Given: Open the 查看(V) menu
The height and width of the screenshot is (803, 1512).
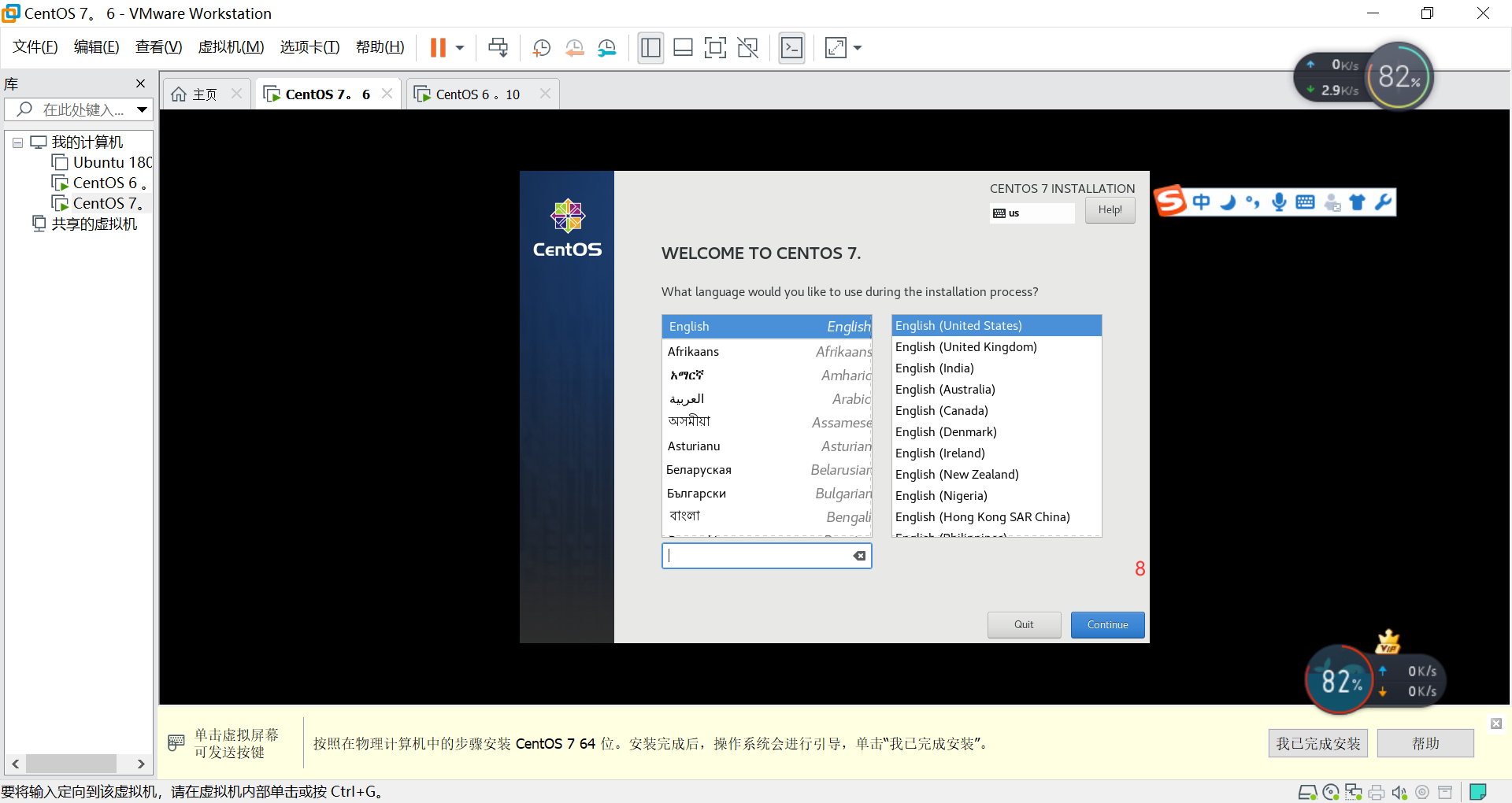Looking at the screenshot, I should pyautogui.click(x=158, y=47).
